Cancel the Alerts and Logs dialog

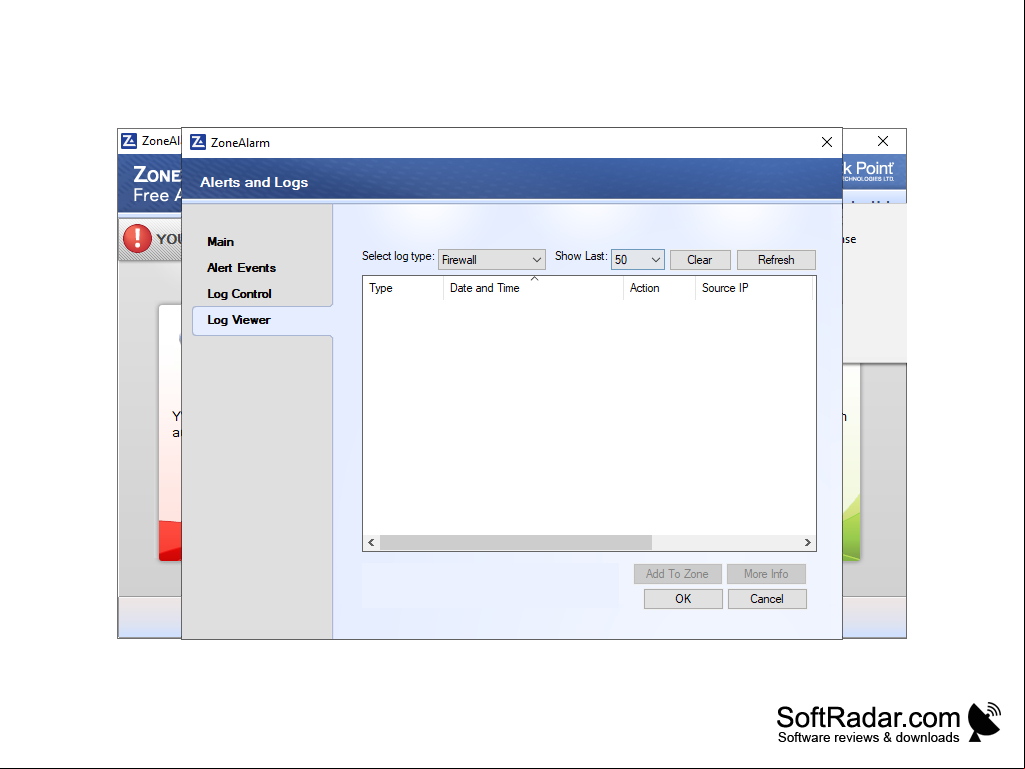pos(767,598)
